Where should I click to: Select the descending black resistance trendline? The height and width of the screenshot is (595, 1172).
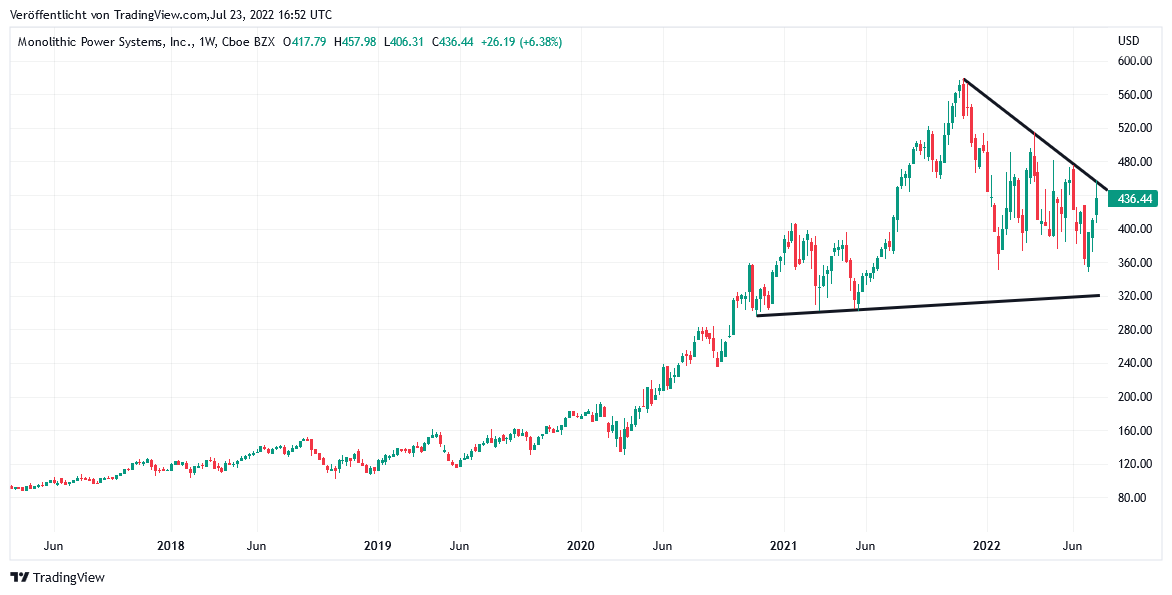point(1035,135)
